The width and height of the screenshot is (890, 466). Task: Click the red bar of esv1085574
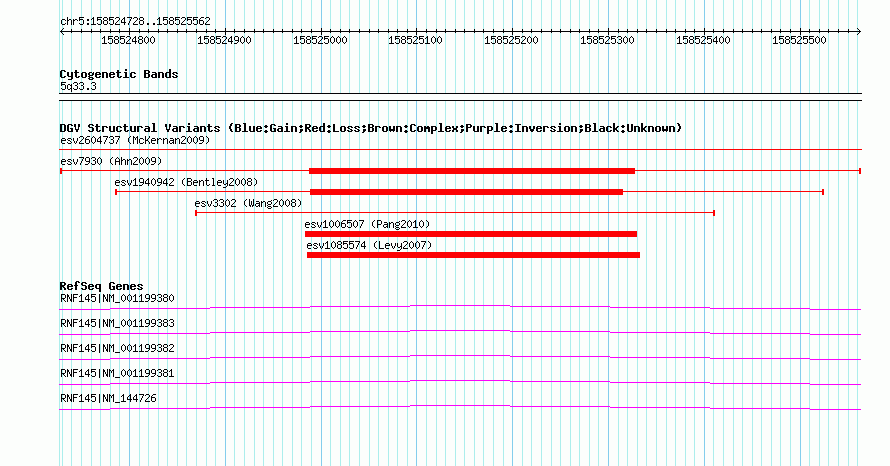click(x=473, y=255)
